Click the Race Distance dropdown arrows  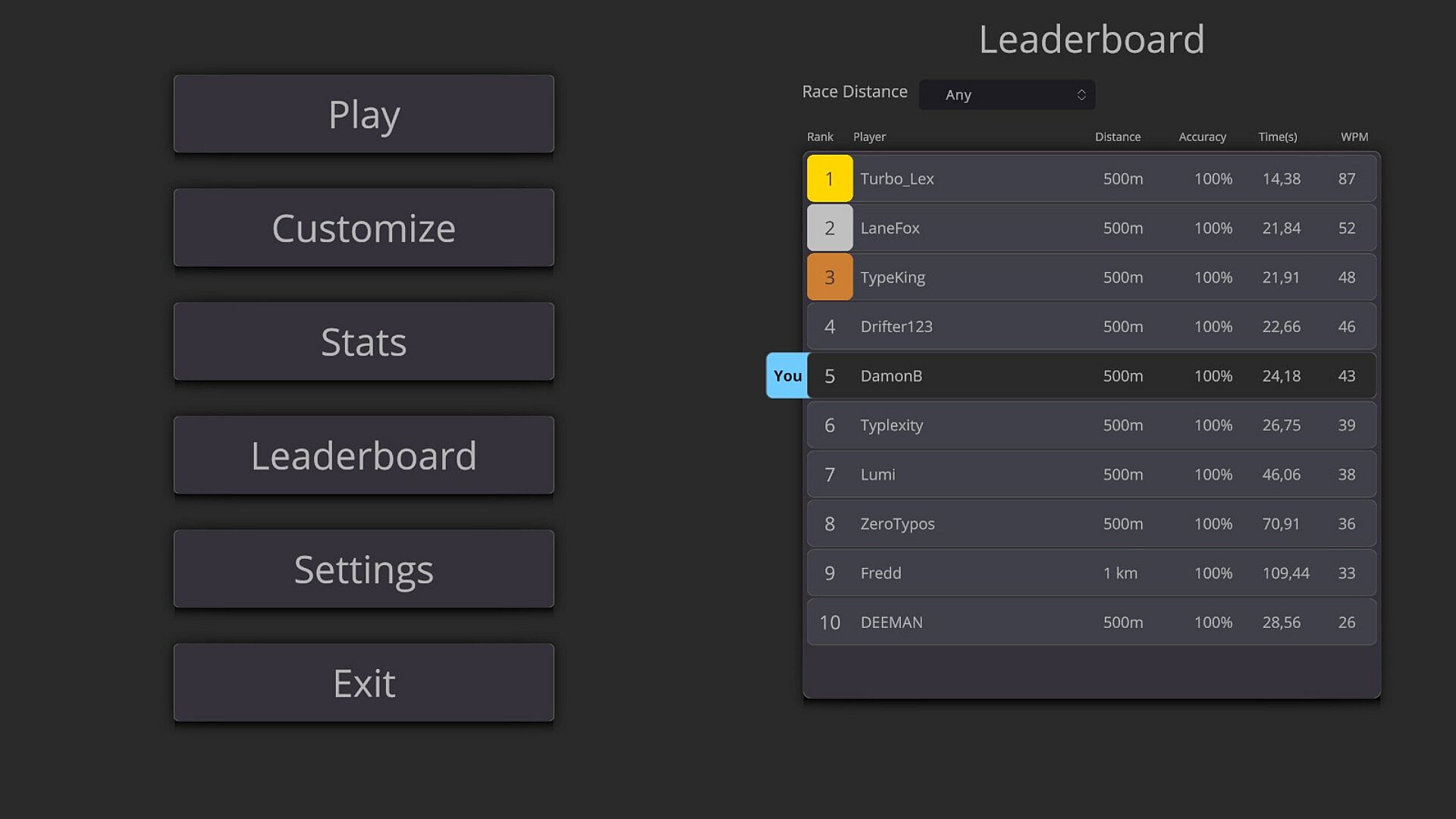(1081, 95)
